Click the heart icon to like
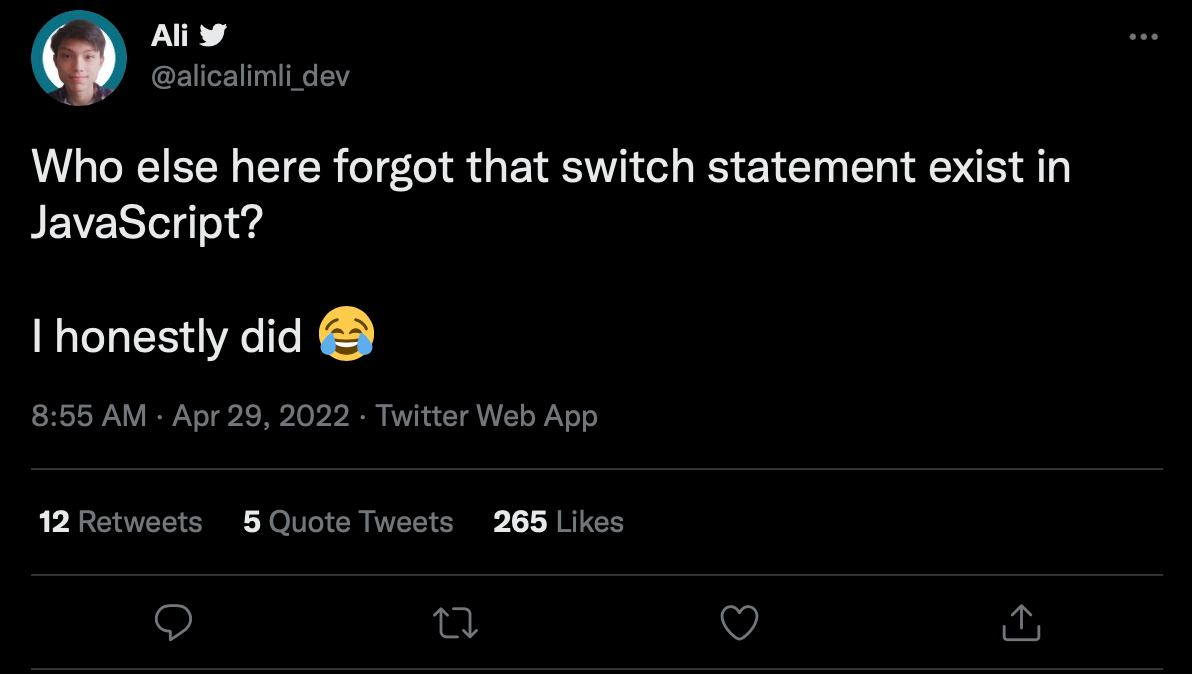Viewport: 1192px width, 674px height. tap(739, 622)
